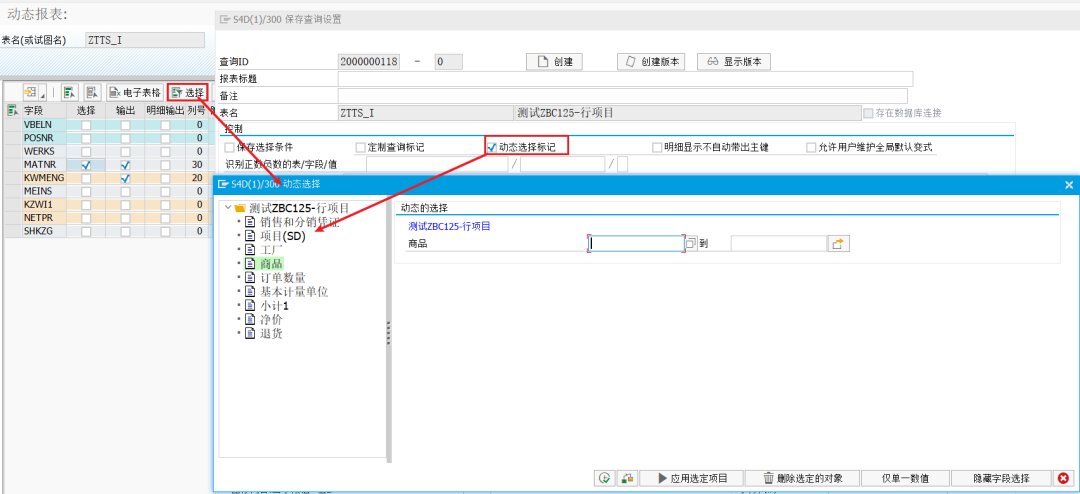Screen dimensions: 1080x494
Task: Click the 明细输出 column header
Action: [165, 110]
